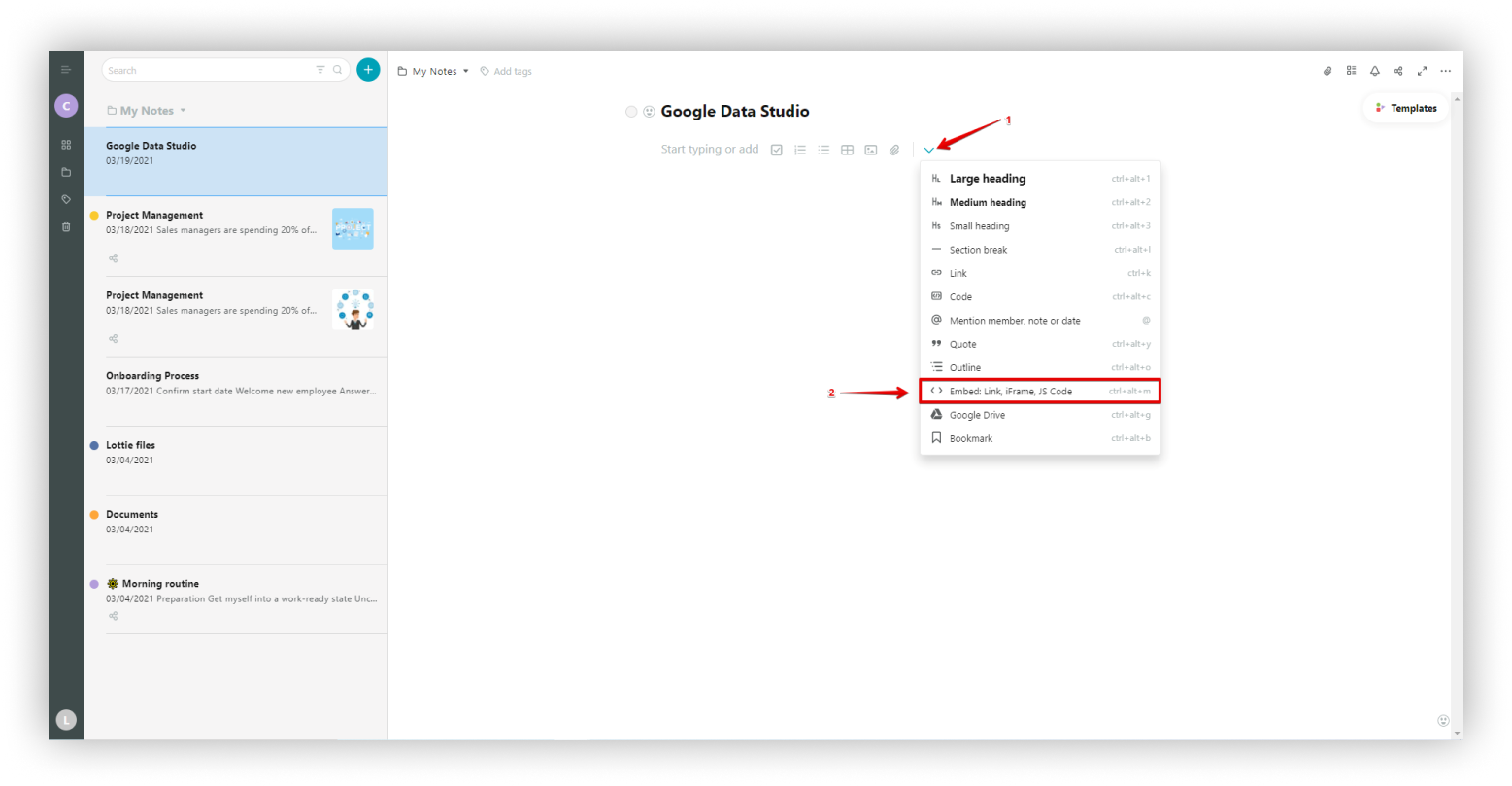Insert a table from inline toolbar
This screenshot has height=786, width=1512.
pyautogui.click(x=847, y=150)
